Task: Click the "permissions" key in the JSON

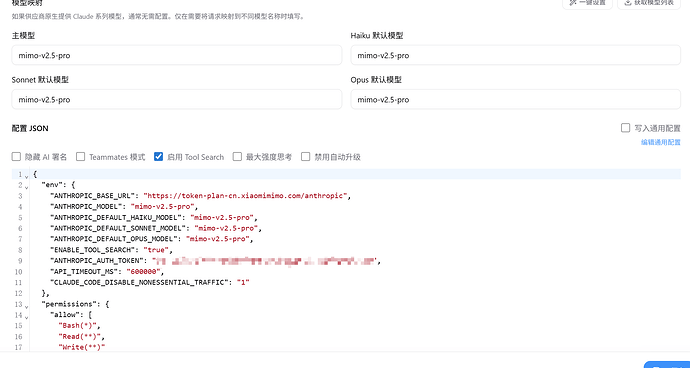Action: click(x=67, y=304)
